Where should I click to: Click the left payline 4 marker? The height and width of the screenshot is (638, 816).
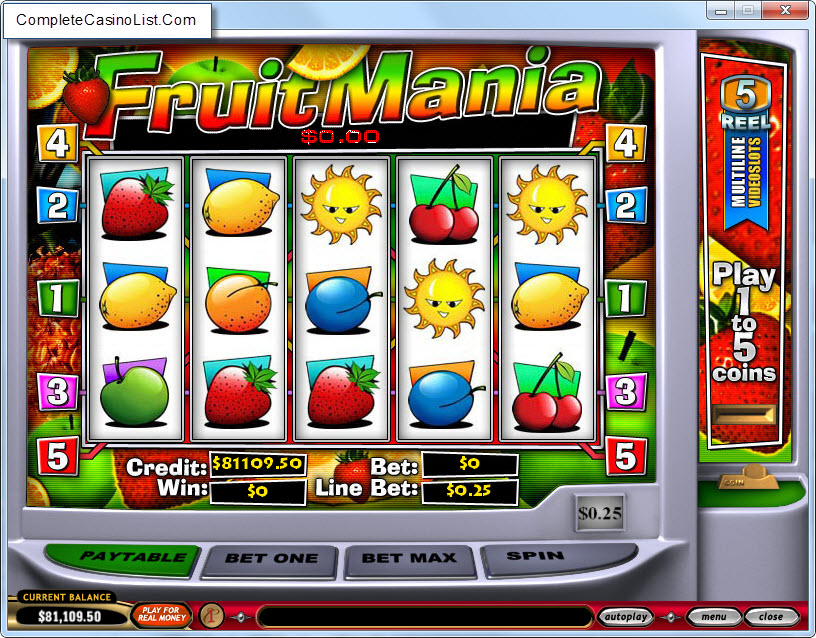coord(57,142)
